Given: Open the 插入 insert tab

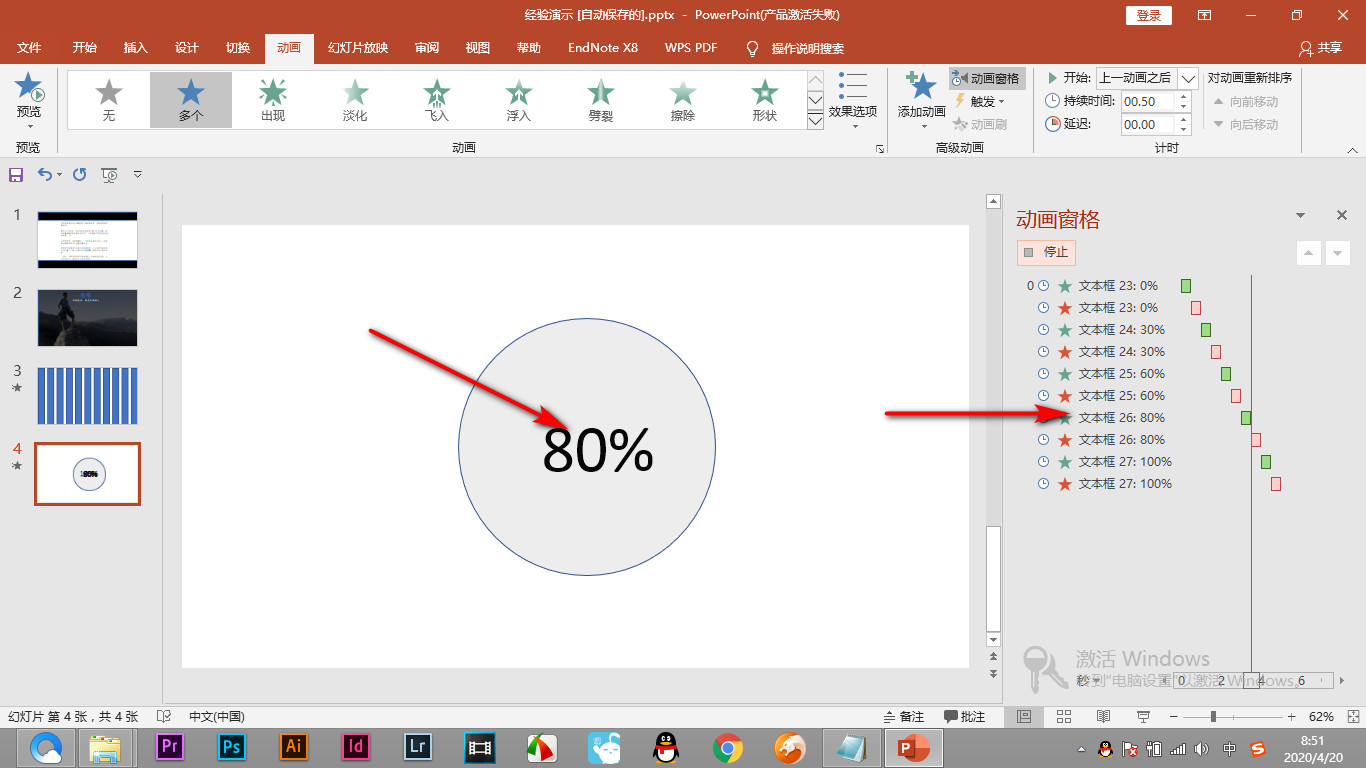Looking at the screenshot, I should click(135, 48).
